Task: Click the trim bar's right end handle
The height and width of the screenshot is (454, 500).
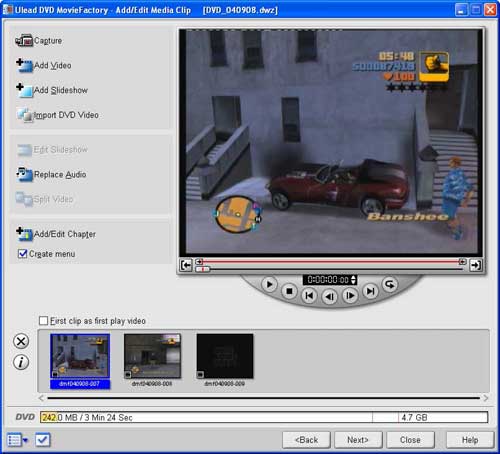Action: pos(462,262)
